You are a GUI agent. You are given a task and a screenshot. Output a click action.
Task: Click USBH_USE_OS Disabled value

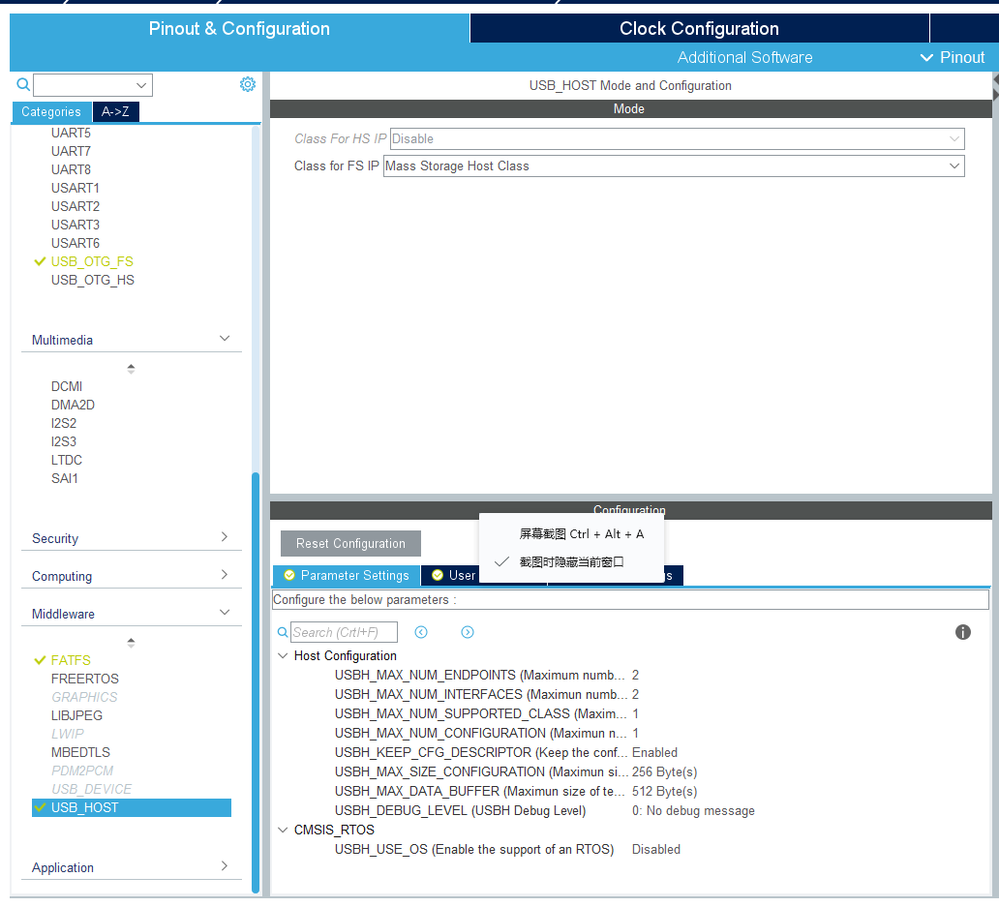click(656, 849)
